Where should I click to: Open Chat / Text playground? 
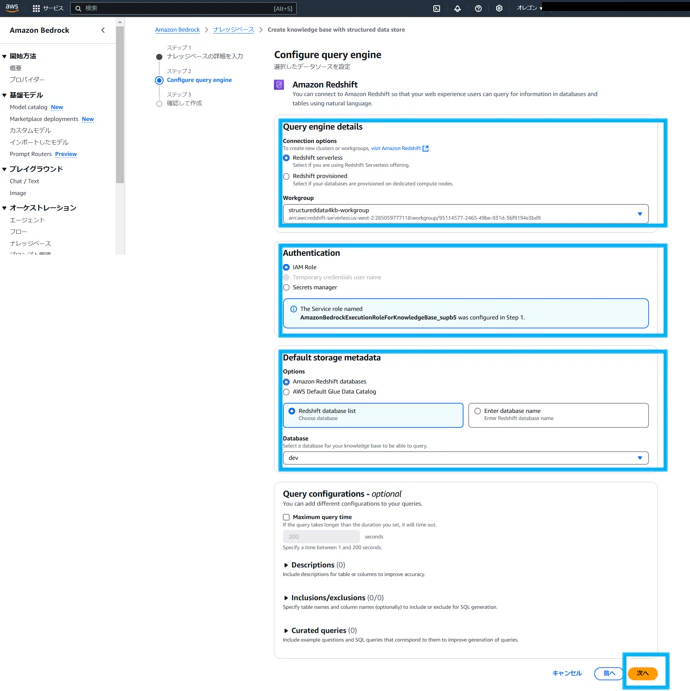(24, 181)
